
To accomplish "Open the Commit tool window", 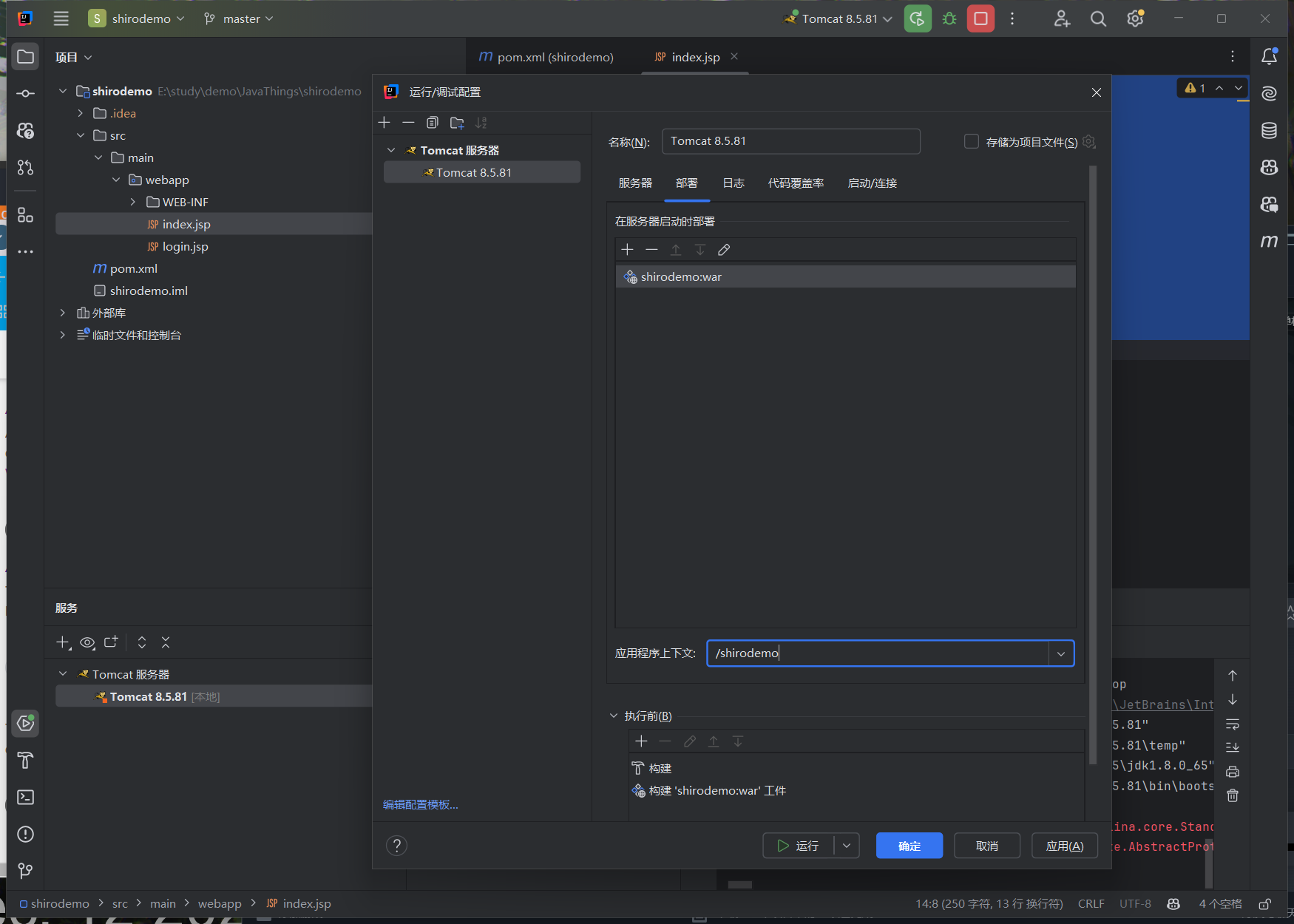I will pos(26,93).
